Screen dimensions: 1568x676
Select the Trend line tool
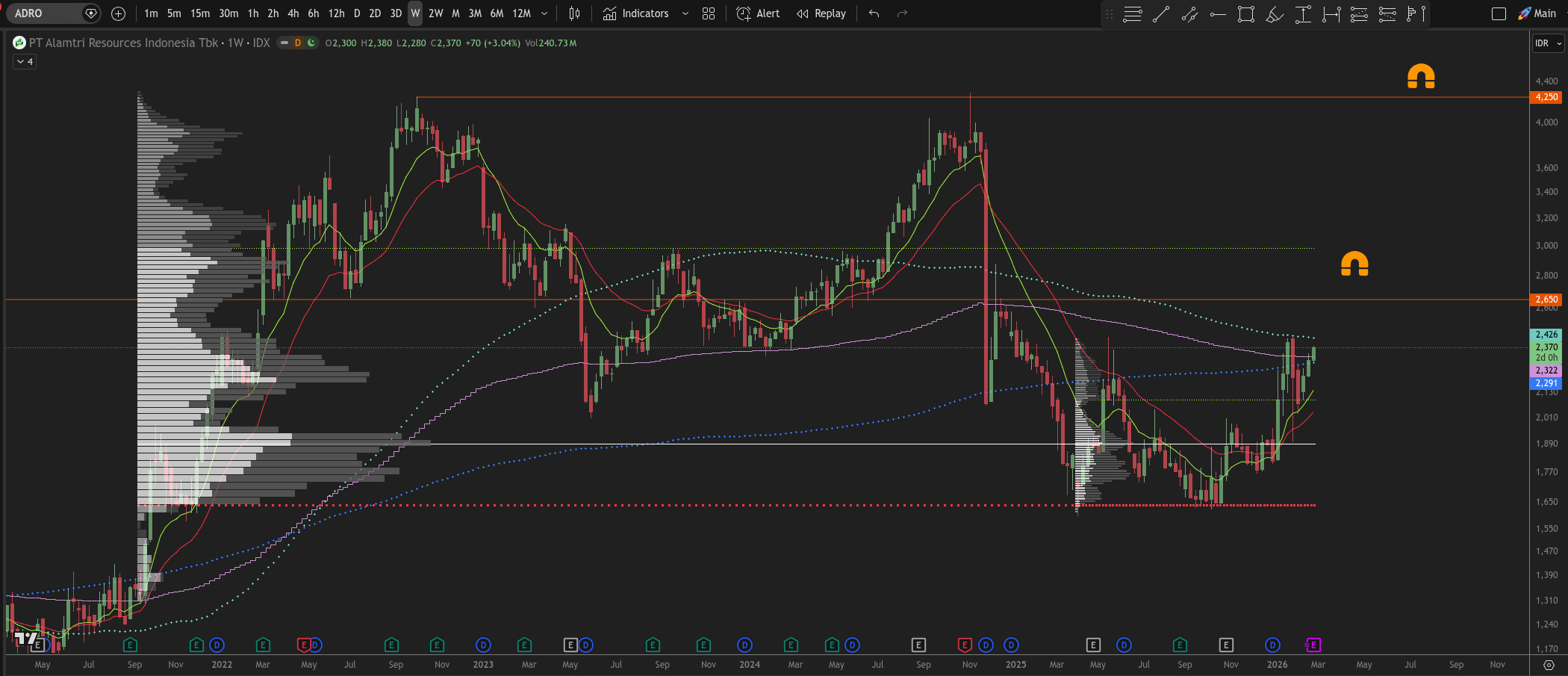pos(1161,14)
